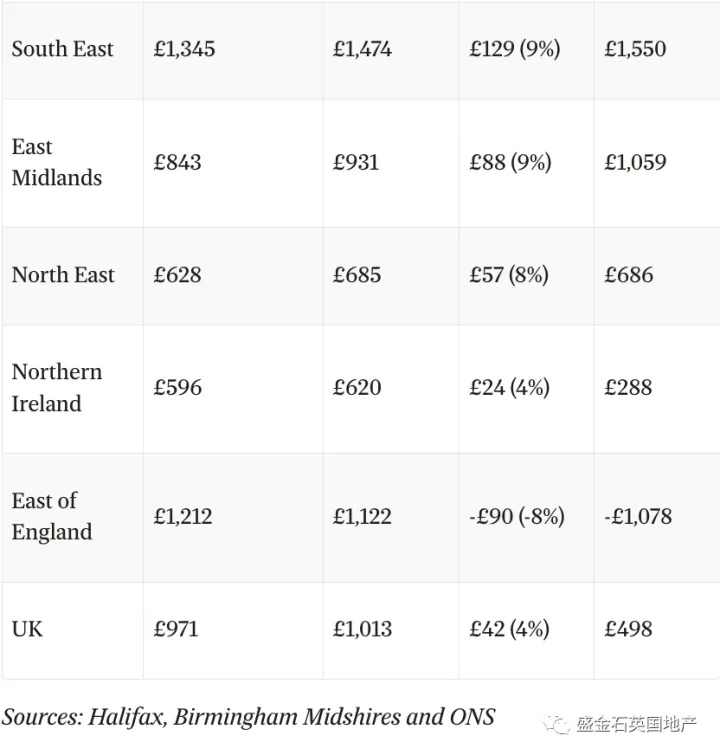Select the South East row label

[63, 49]
